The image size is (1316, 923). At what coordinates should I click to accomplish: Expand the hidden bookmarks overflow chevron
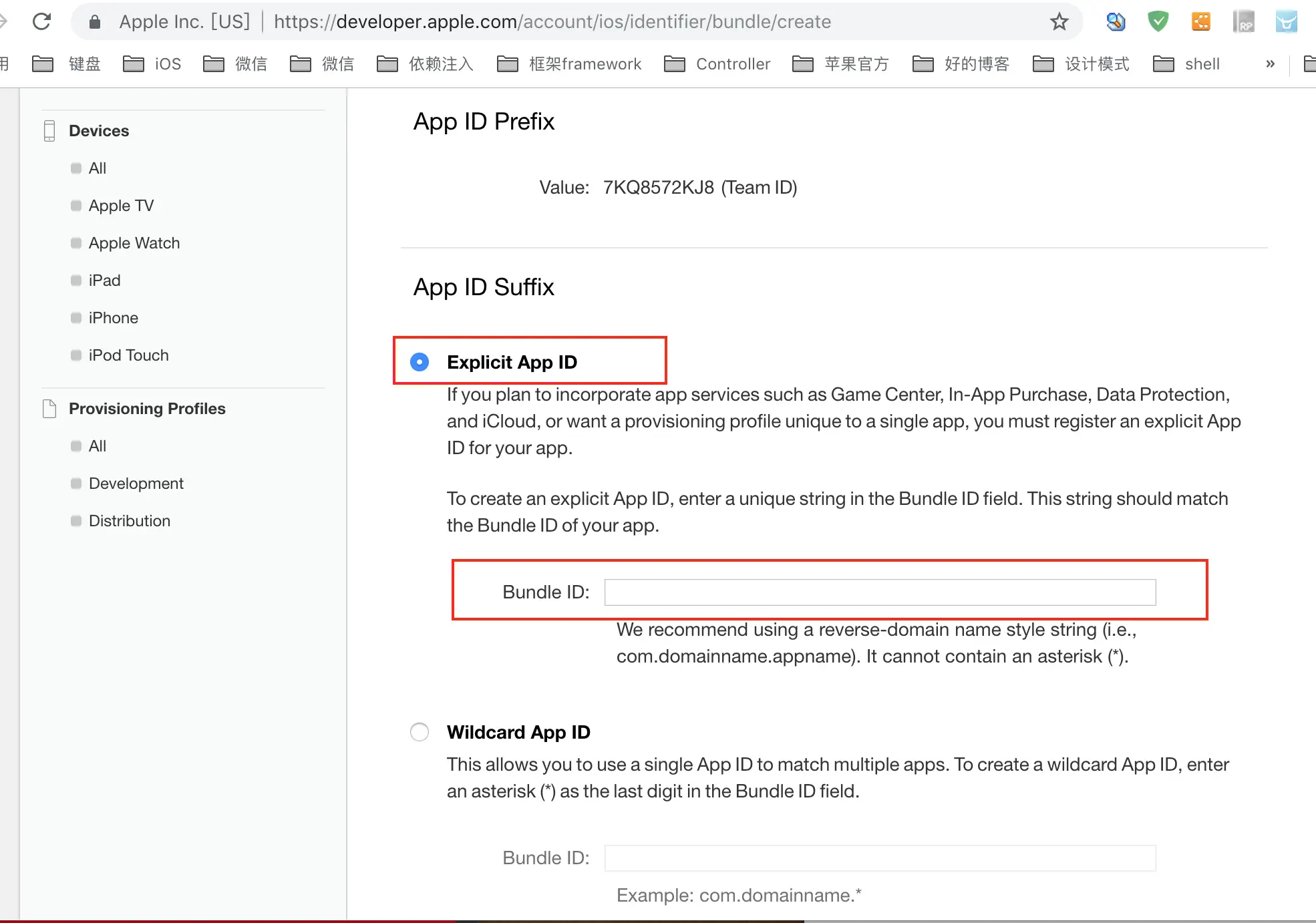point(1270,64)
